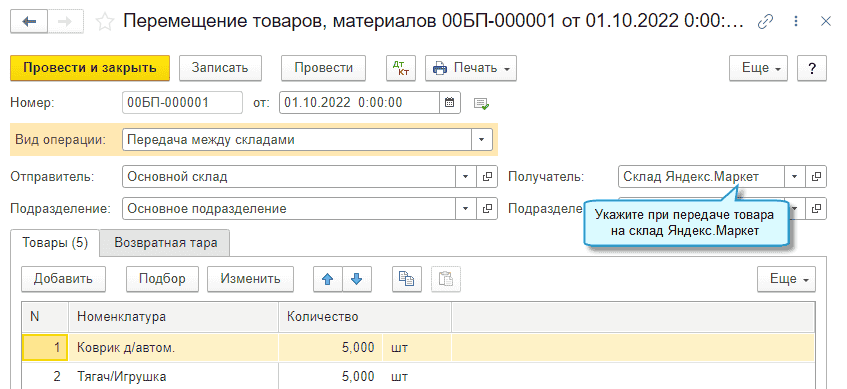
Task: Switch to the Возвратная тара tab
Action: pyautogui.click(x=166, y=243)
